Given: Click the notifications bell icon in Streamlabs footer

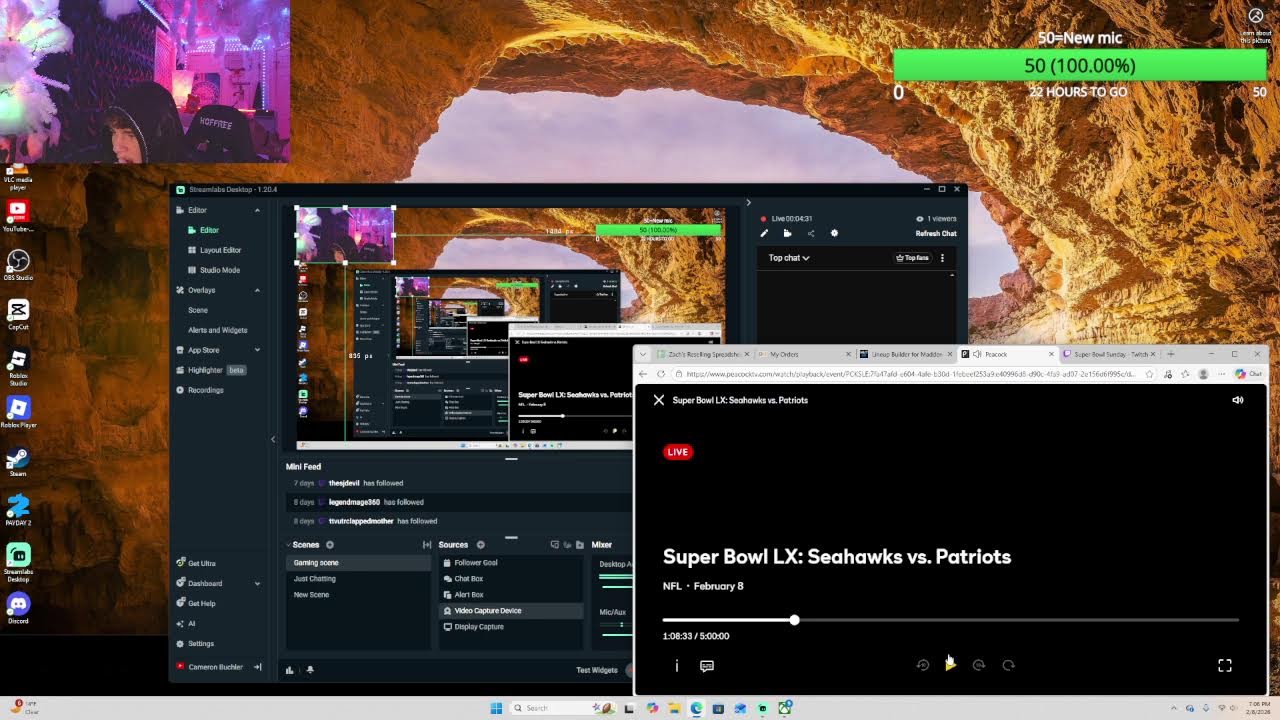Looking at the screenshot, I should [x=310, y=670].
